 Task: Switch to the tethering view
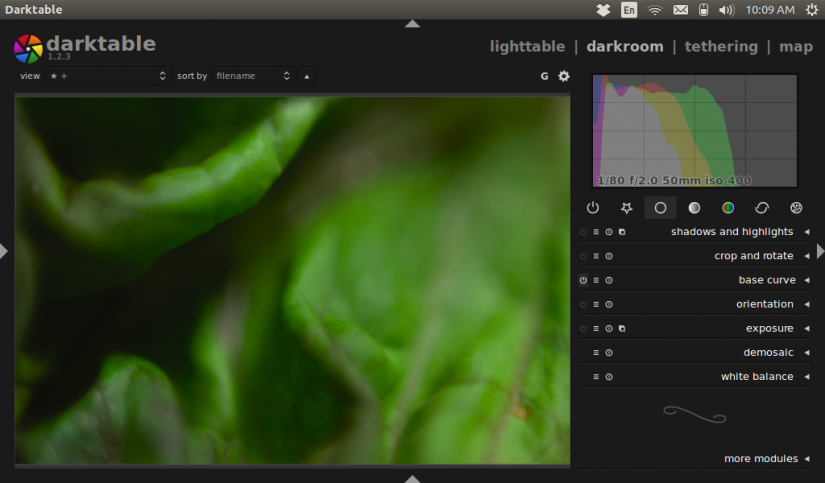(x=720, y=46)
